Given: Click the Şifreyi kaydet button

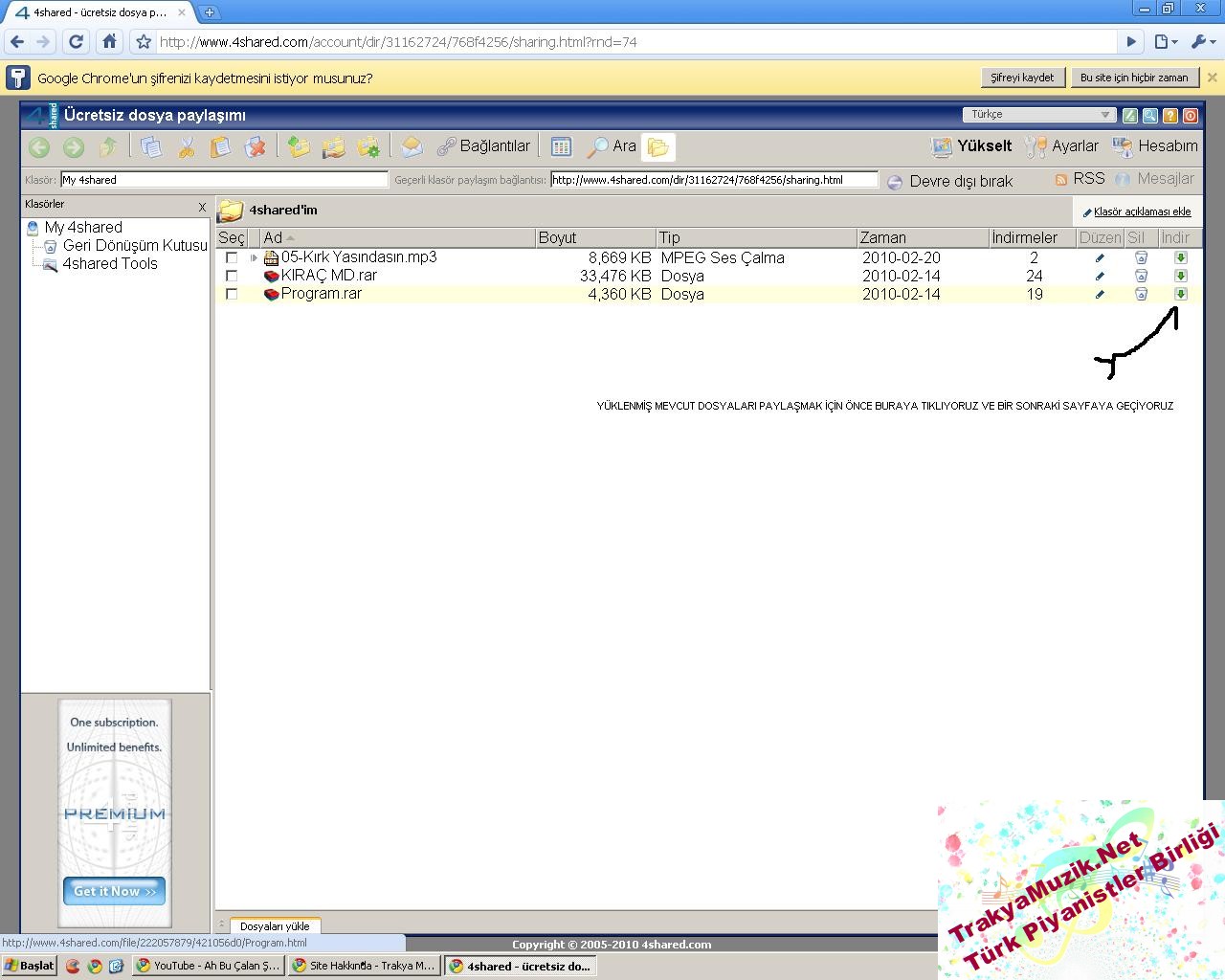Looking at the screenshot, I should pyautogui.click(x=1022, y=78).
